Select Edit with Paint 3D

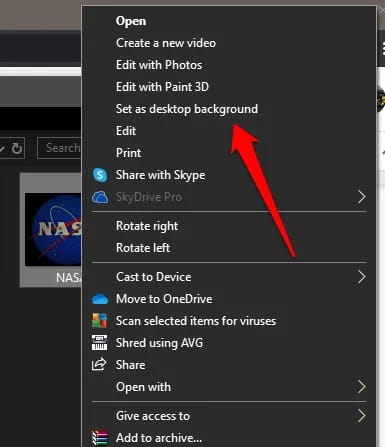coord(162,87)
